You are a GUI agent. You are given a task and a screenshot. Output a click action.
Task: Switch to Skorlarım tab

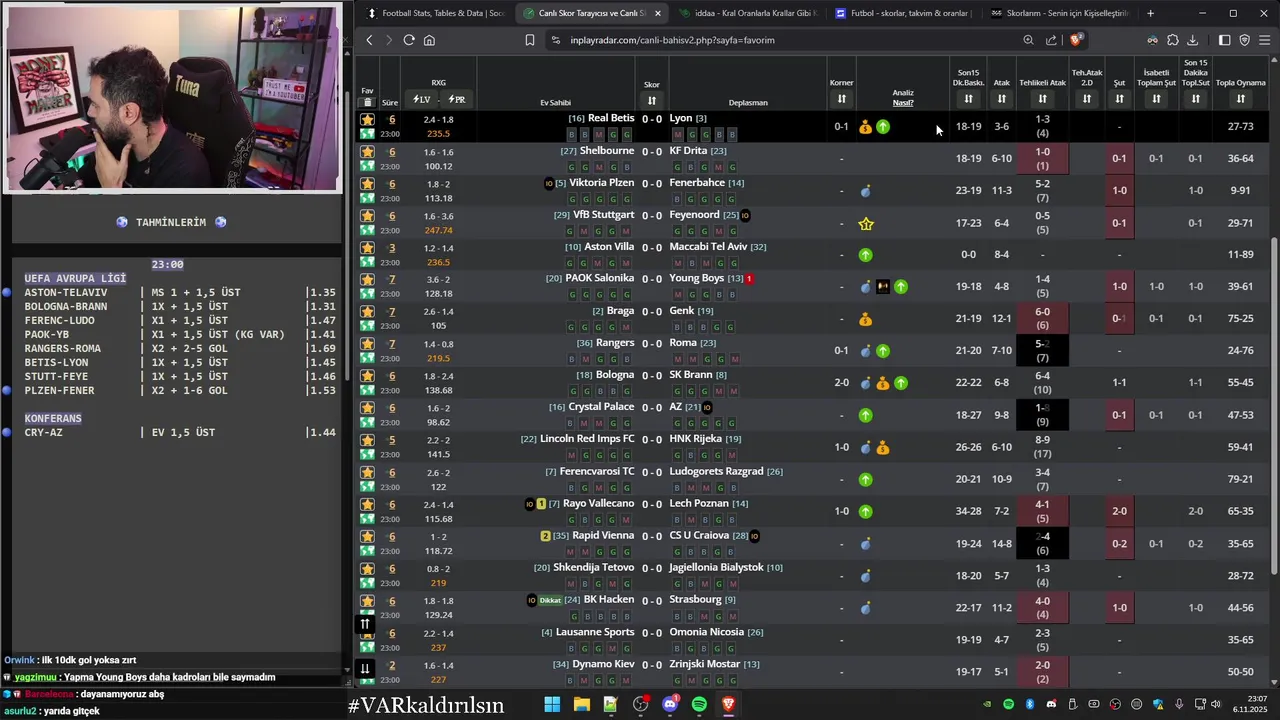[1060, 13]
